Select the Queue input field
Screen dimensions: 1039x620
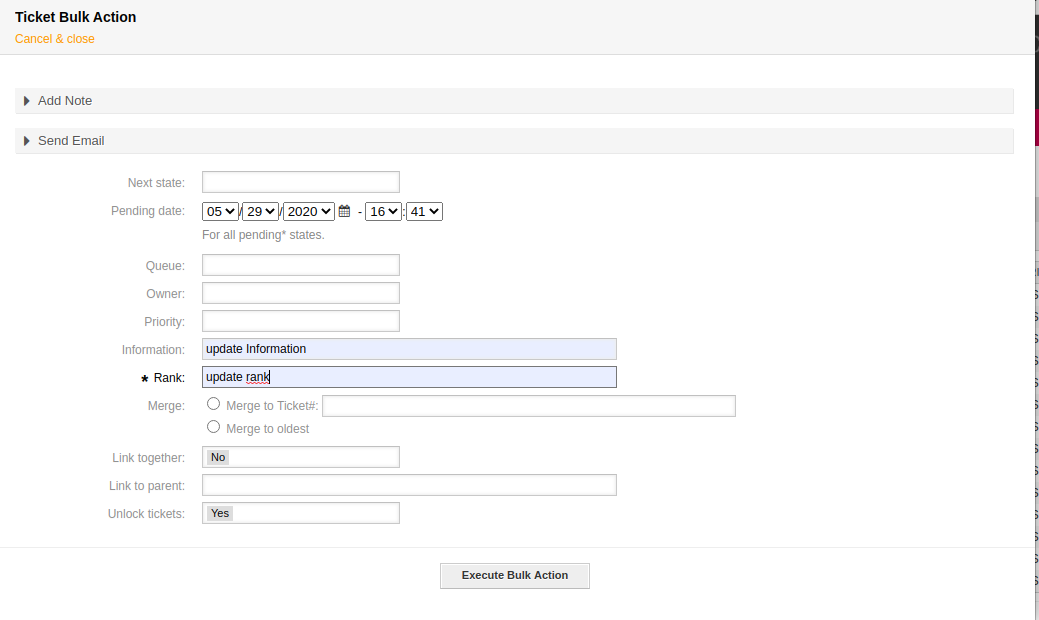pyautogui.click(x=300, y=264)
